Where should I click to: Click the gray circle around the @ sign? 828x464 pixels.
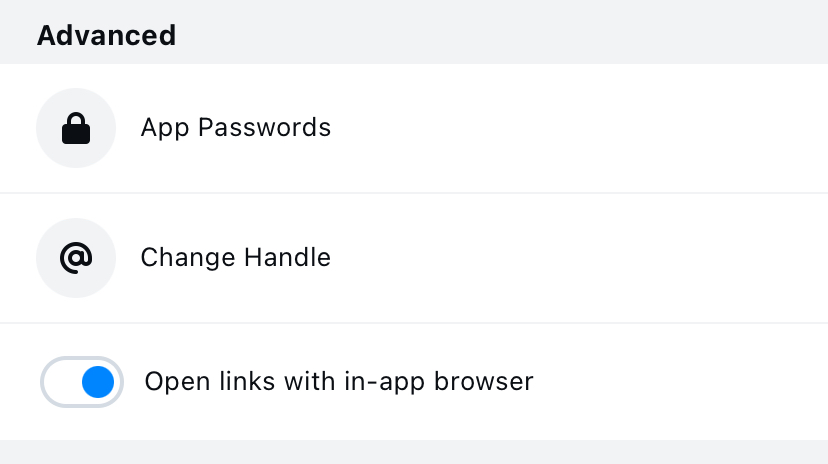click(54, 240)
